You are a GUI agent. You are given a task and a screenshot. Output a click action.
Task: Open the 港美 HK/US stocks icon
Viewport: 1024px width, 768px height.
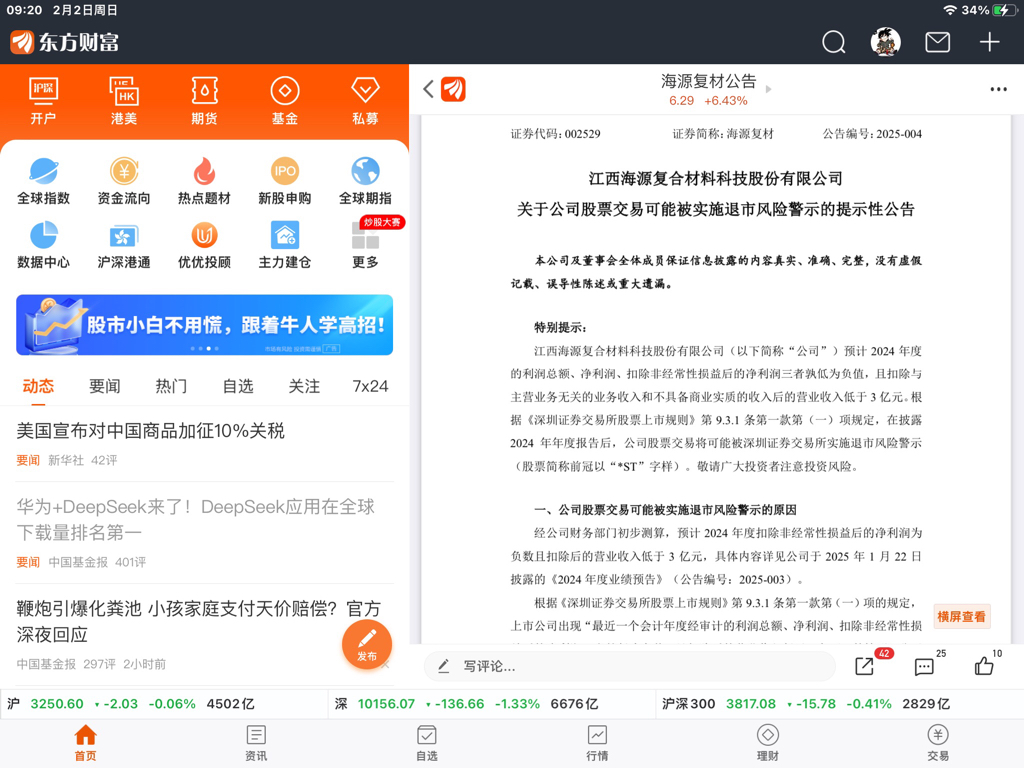(x=123, y=101)
